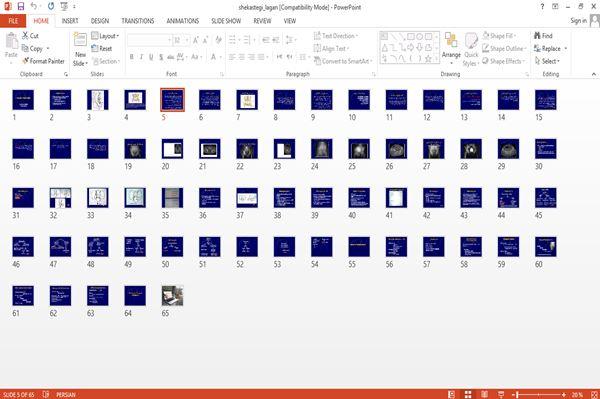600x399 pixels.
Task: Increase font size with grow font icon
Action: [196, 40]
